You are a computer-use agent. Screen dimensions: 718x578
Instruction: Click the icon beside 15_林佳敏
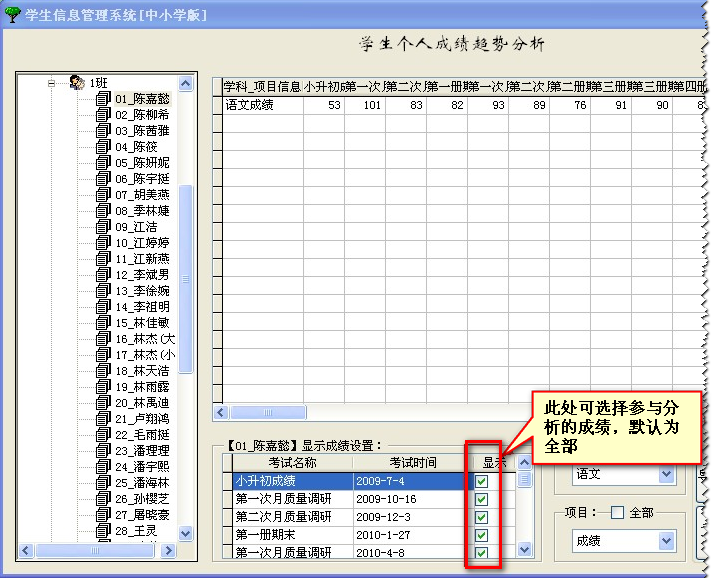(x=103, y=322)
